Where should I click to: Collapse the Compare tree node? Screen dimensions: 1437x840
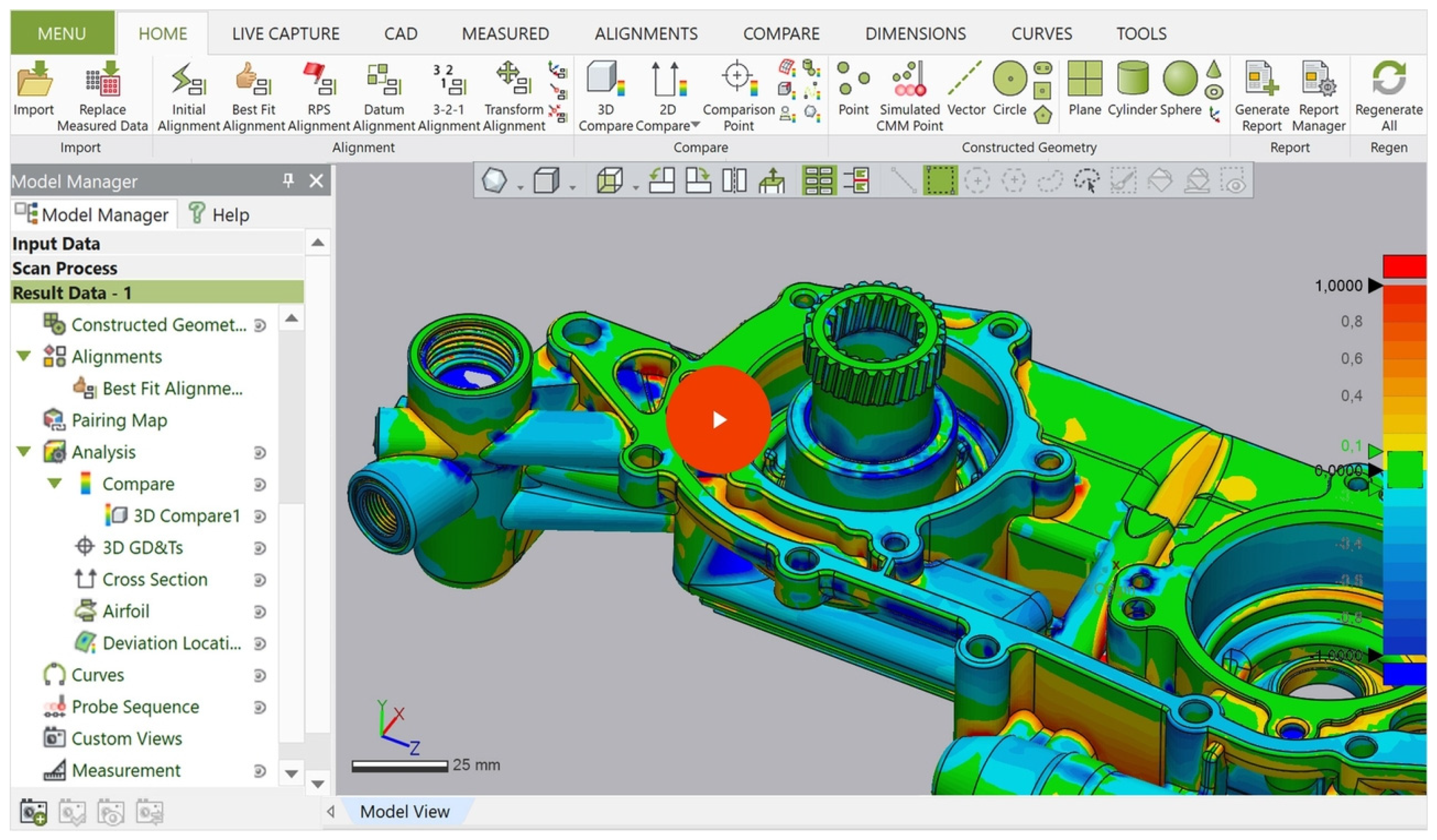pyautogui.click(x=55, y=484)
